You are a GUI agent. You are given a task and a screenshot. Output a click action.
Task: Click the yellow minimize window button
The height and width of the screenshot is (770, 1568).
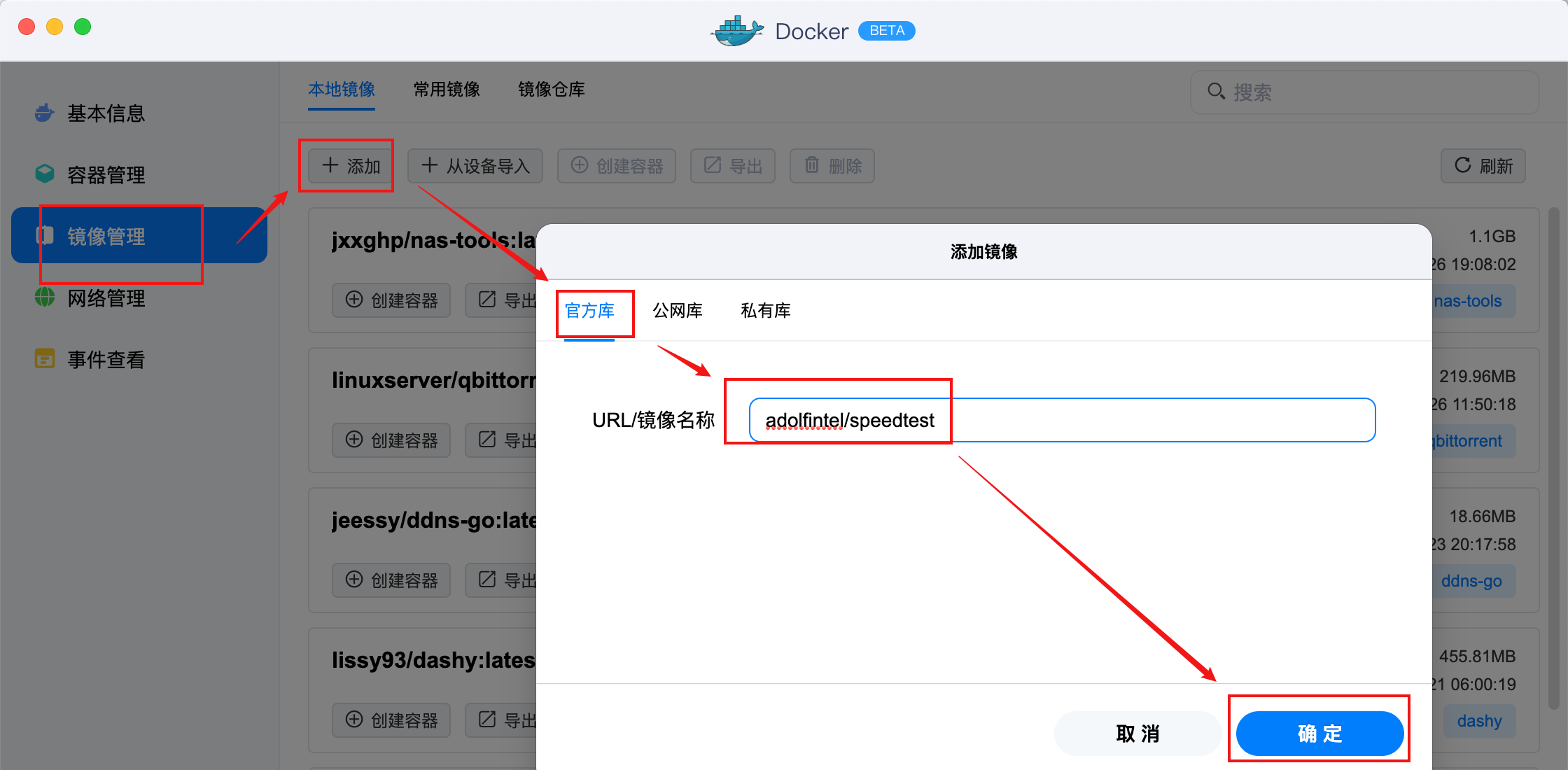coord(55,27)
